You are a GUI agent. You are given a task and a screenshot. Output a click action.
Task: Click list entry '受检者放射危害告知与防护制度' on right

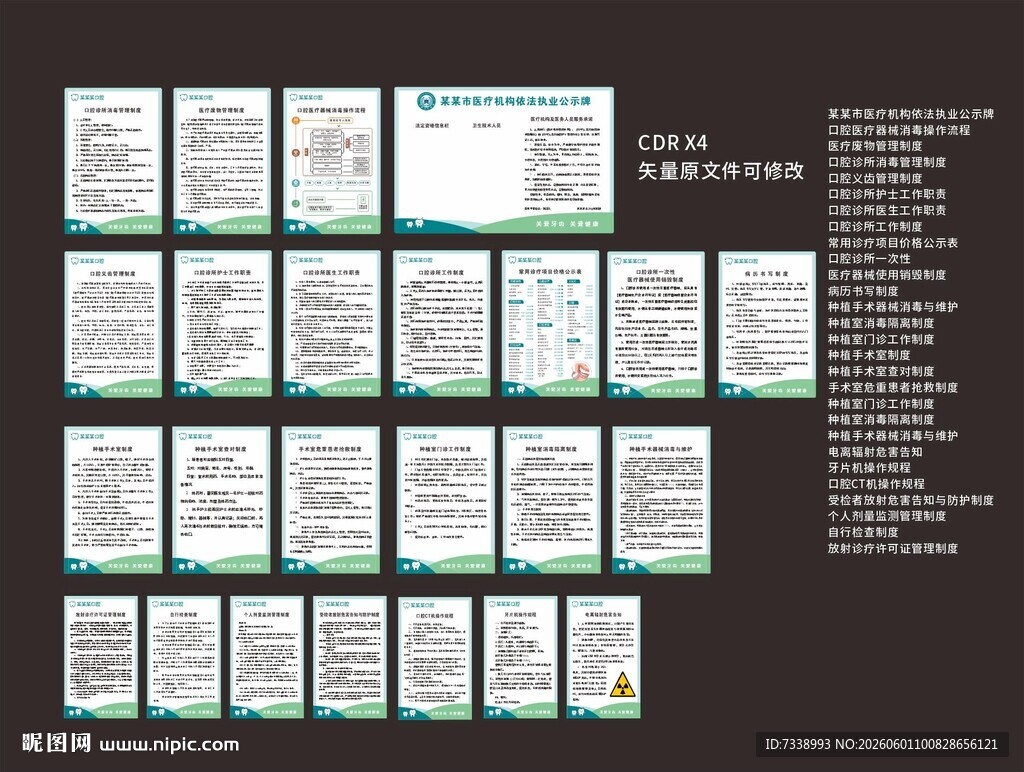(911, 500)
